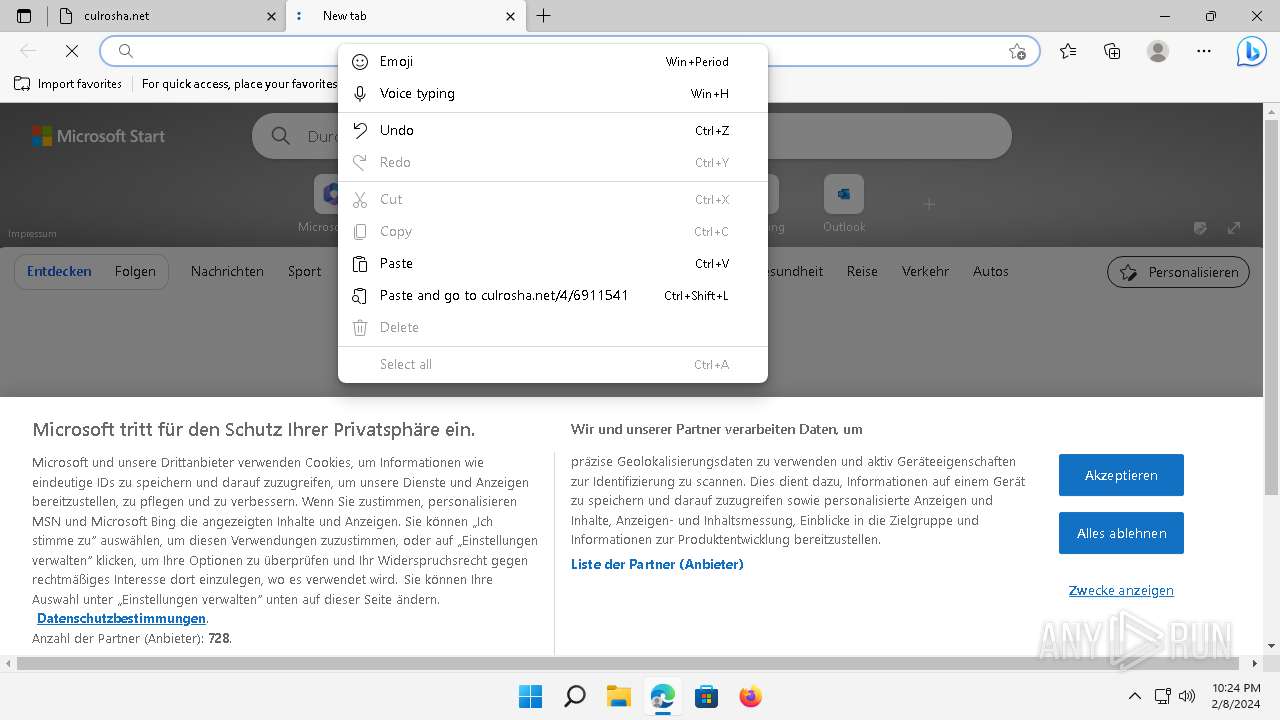Show hidden system tray icons
This screenshot has height=720, width=1280.
1134,696
